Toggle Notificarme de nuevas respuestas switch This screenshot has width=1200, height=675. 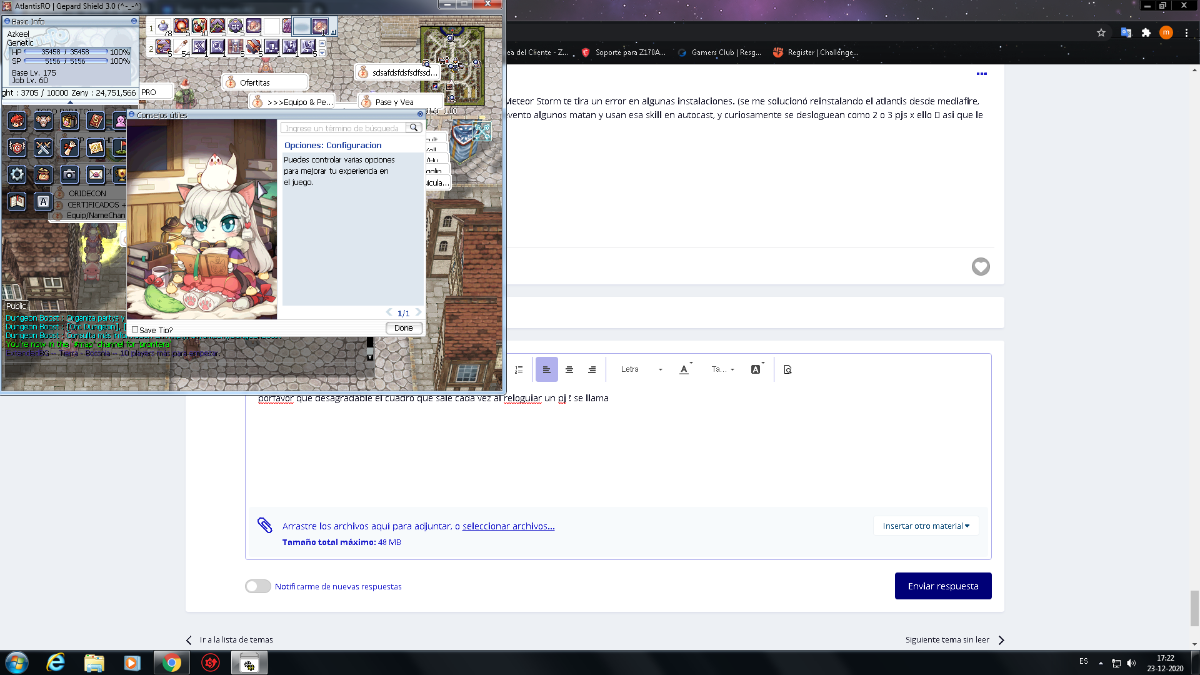tap(258, 586)
